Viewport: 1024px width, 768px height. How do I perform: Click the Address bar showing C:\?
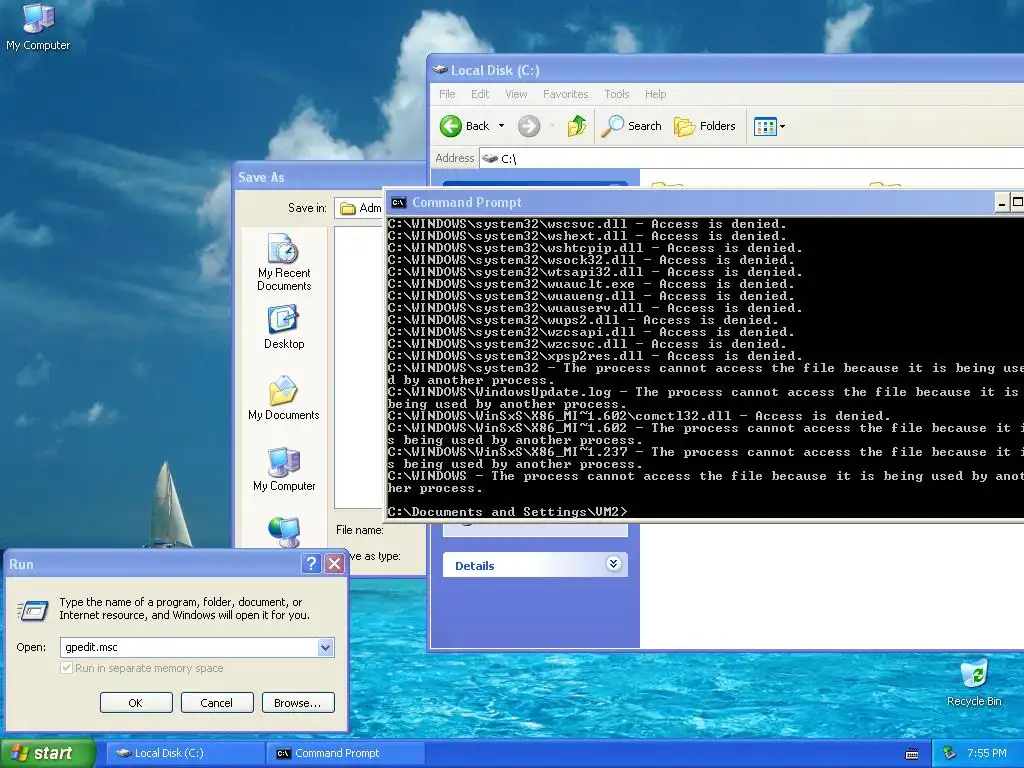752,158
